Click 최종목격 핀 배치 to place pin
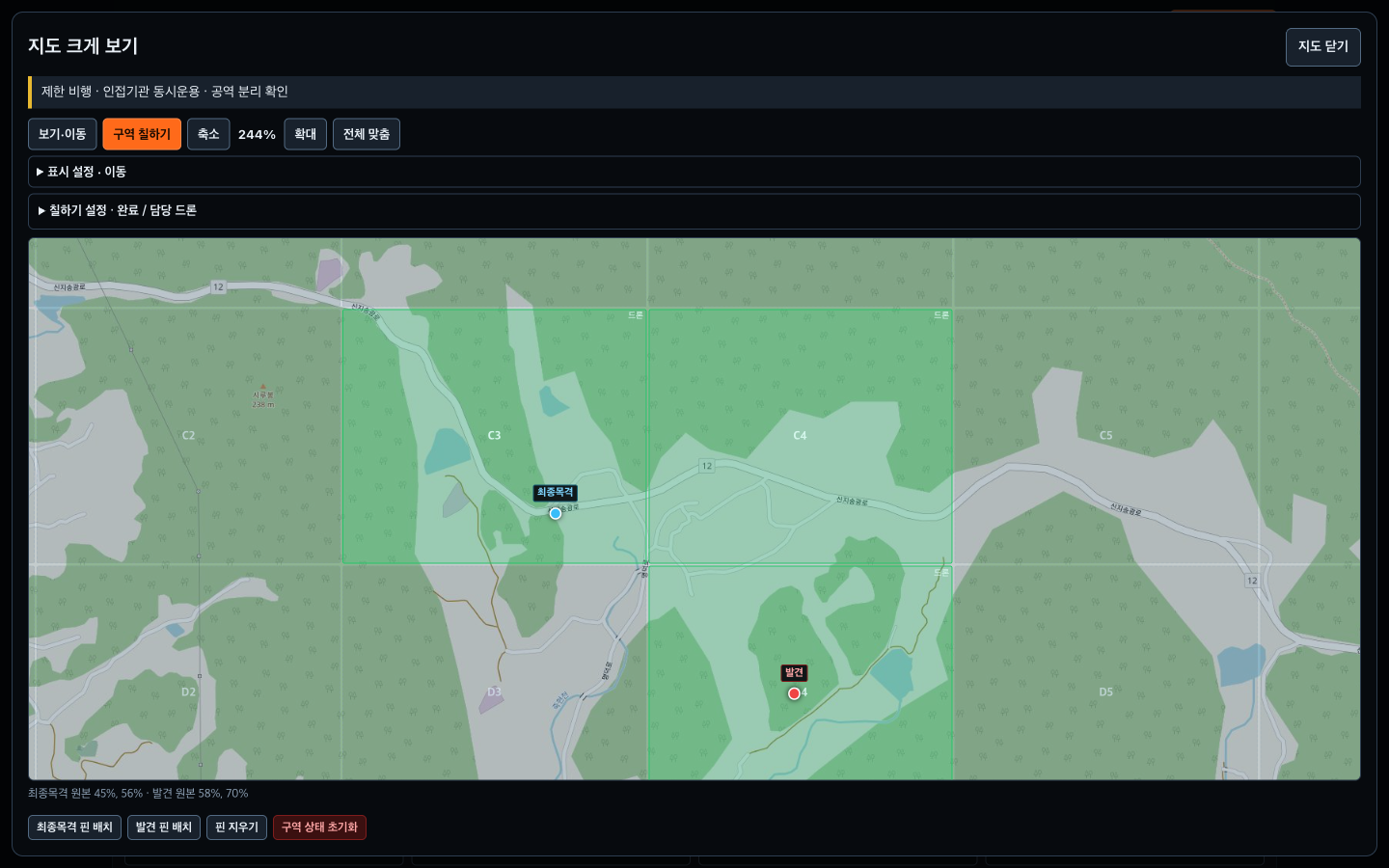The height and width of the screenshot is (868, 1389). 74,827
